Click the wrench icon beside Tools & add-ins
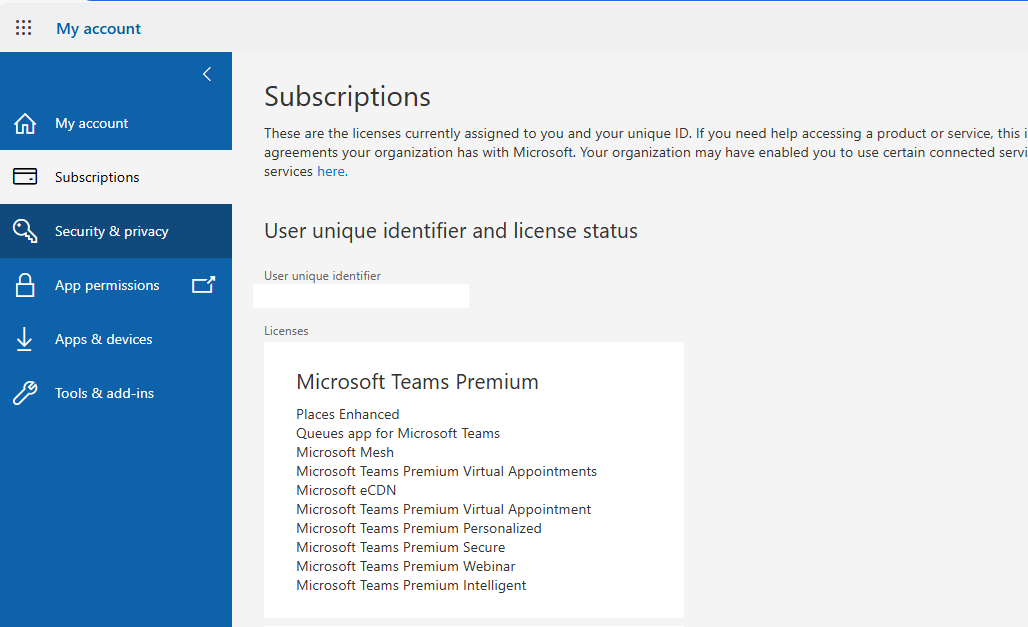The height and width of the screenshot is (627, 1028). (x=25, y=393)
